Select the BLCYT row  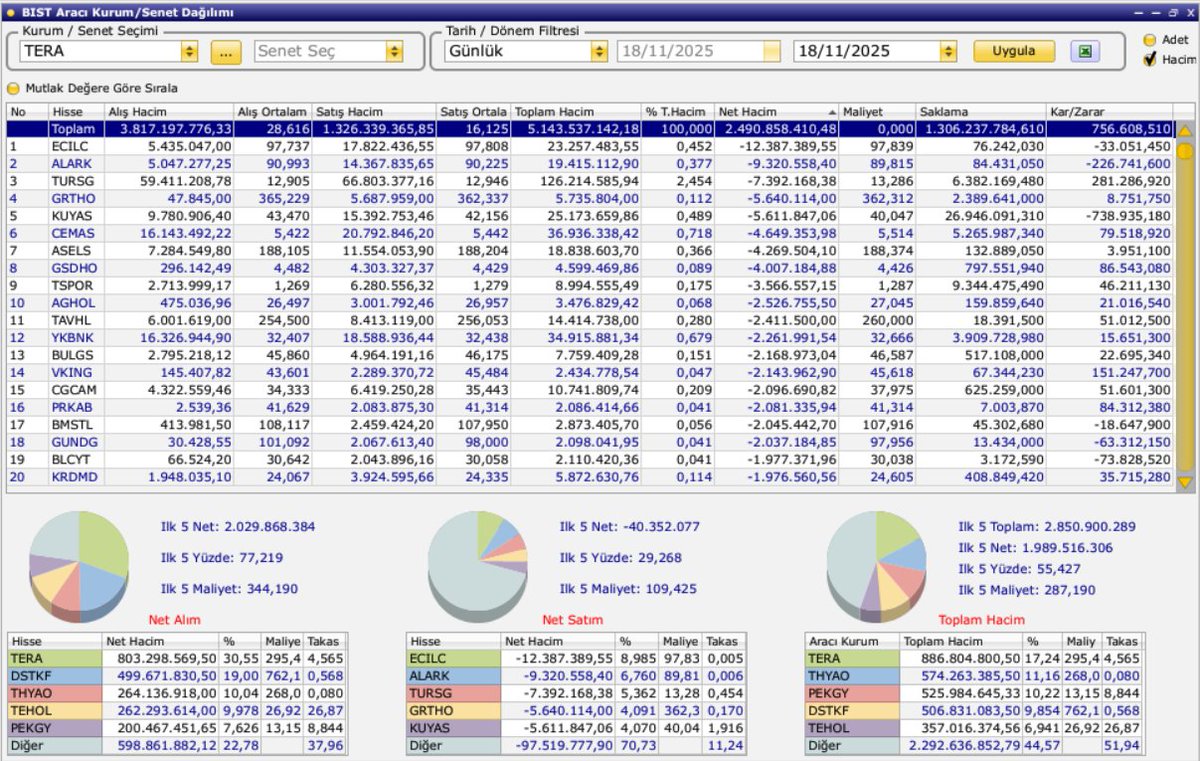590,459
